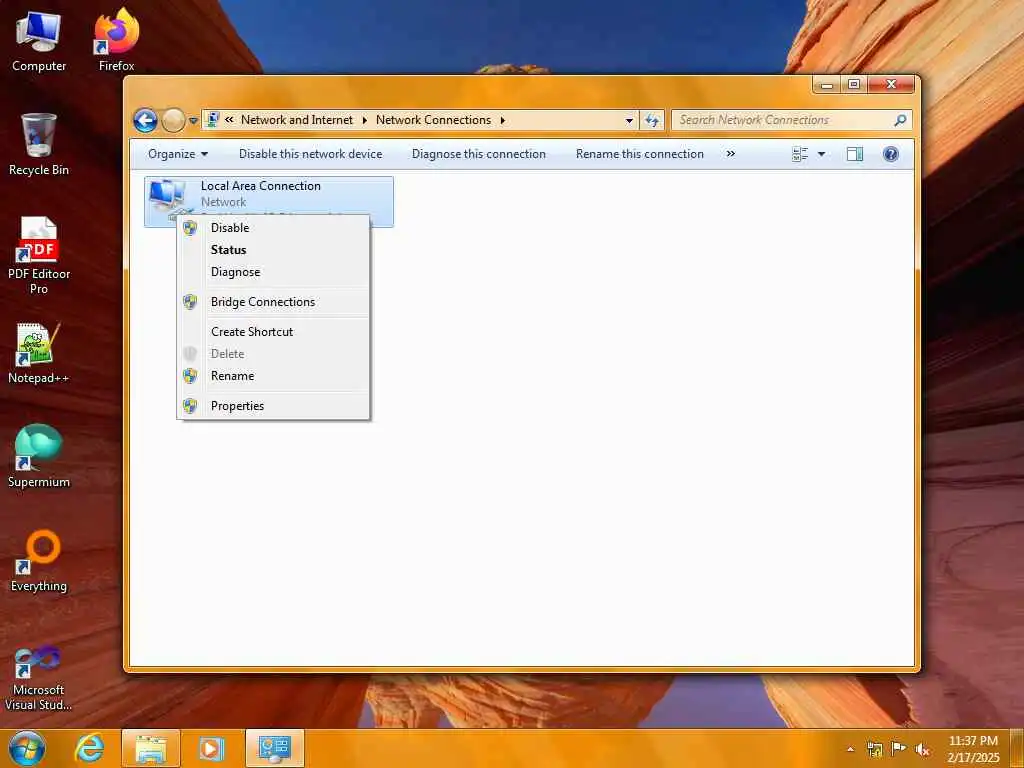Launch Internet Explorer from the taskbar
The image size is (1024, 768).
[x=89, y=748]
